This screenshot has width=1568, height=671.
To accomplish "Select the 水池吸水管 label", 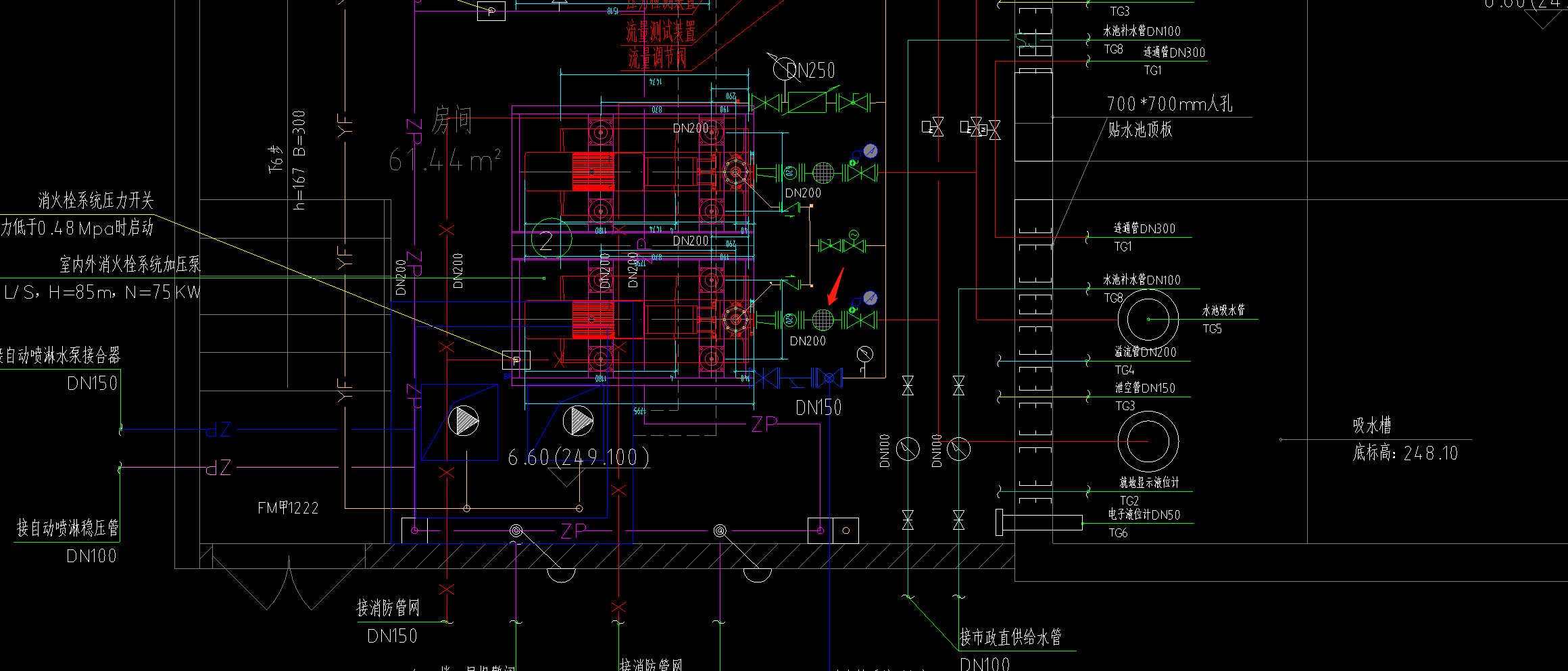I will [x=1223, y=310].
